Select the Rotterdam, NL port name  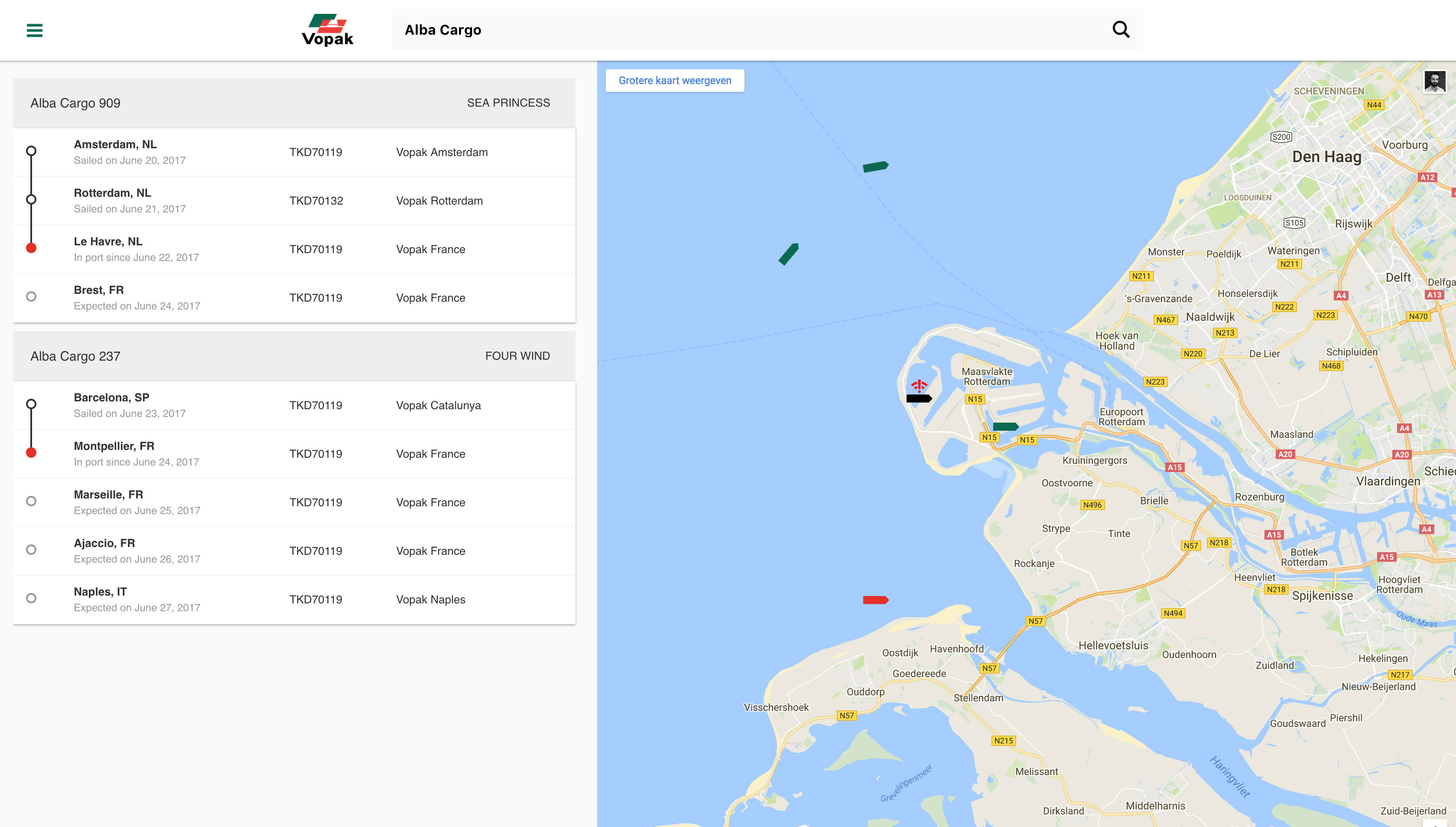point(112,193)
